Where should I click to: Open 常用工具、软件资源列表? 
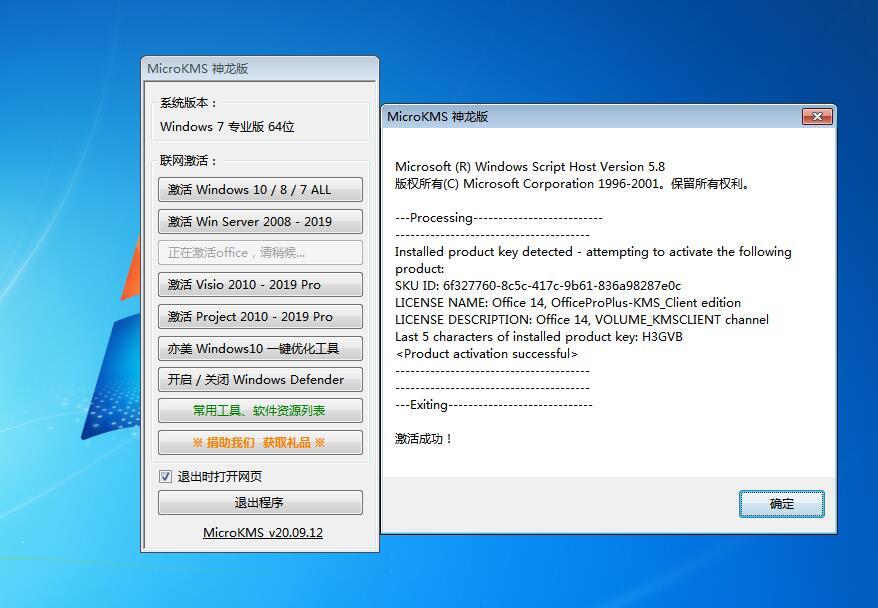(260, 411)
